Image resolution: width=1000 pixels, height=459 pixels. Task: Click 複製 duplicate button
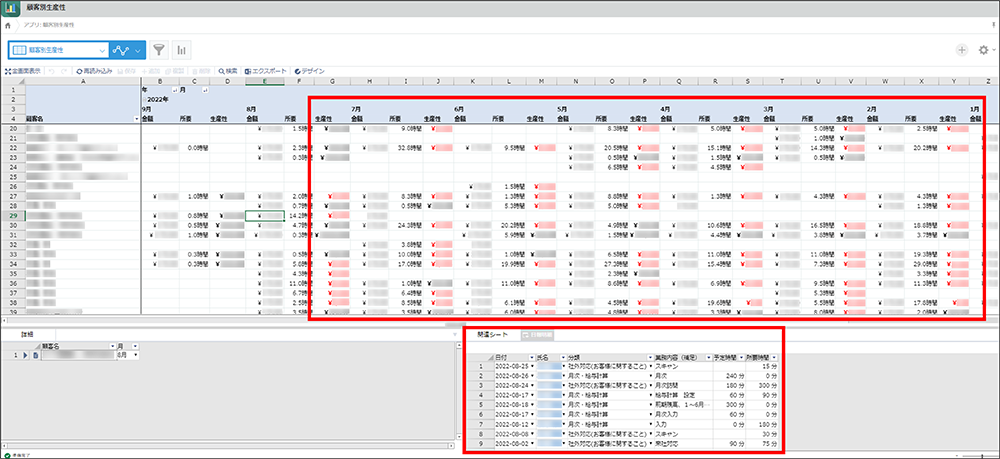click(175, 71)
